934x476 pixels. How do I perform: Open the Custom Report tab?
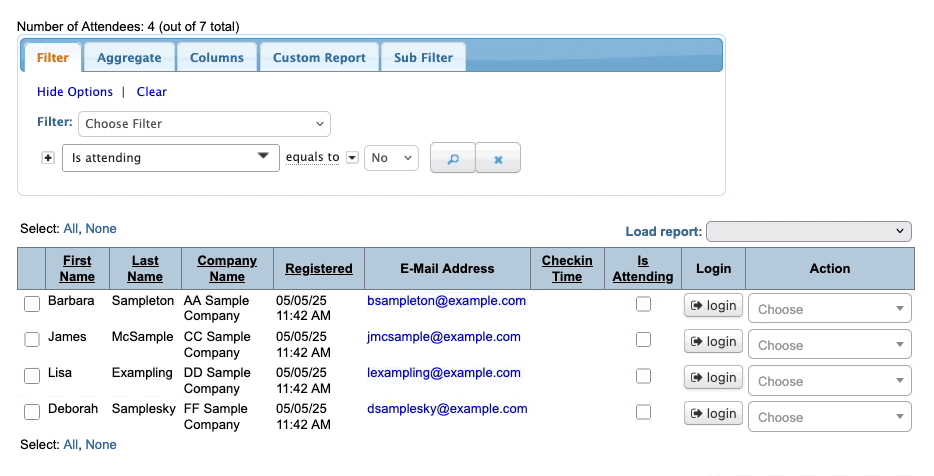coord(319,57)
